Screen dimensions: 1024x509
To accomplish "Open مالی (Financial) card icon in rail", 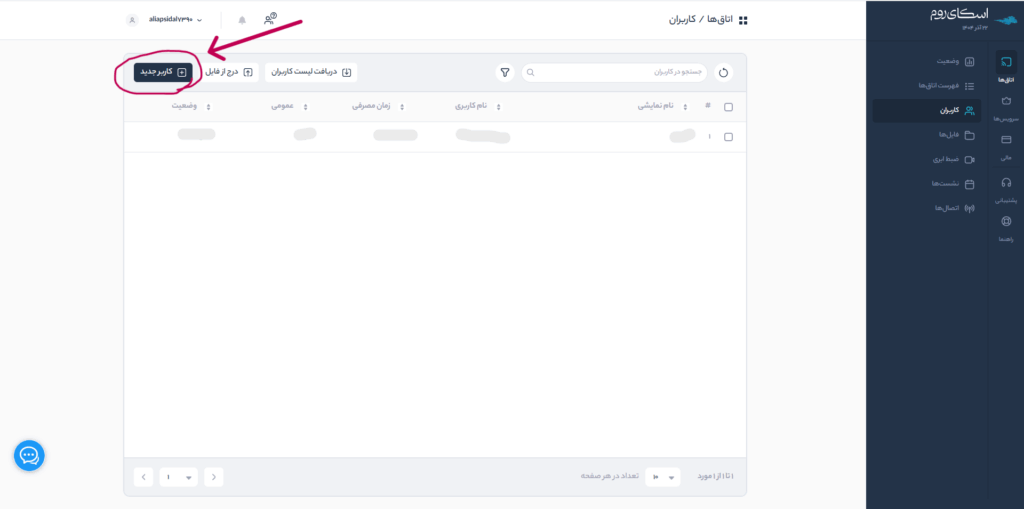I will [1005, 145].
